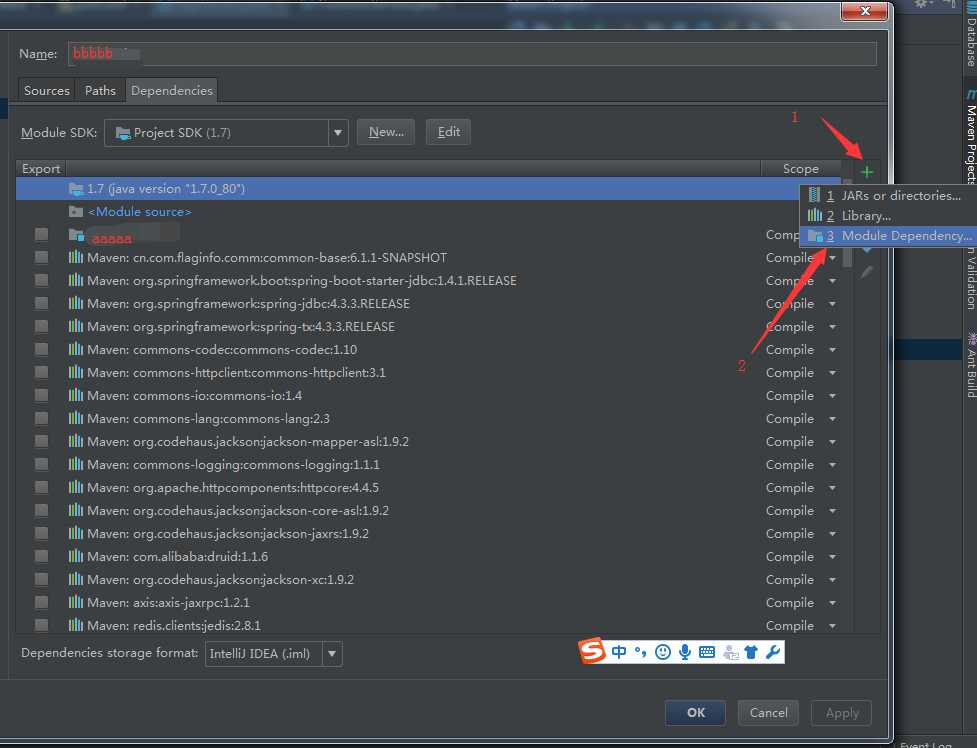Open the Scope dropdown for jackson-mapper-asl:1.9.2
The width and height of the screenshot is (977, 748).
pos(832,442)
